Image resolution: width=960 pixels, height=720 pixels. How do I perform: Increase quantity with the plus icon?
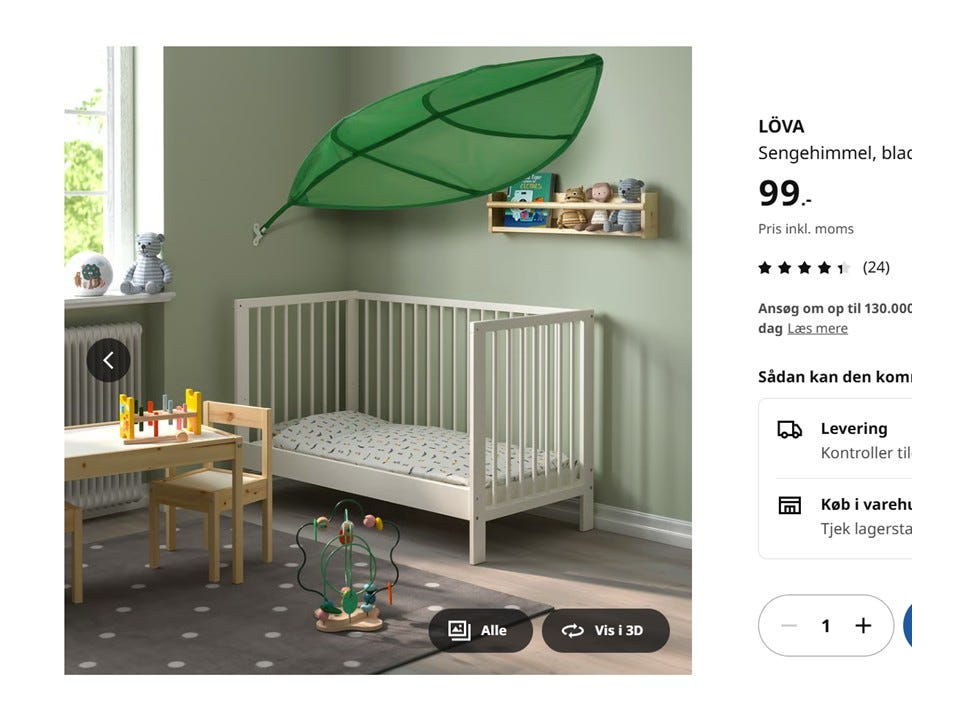pyautogui.click(x=863, y=626)
